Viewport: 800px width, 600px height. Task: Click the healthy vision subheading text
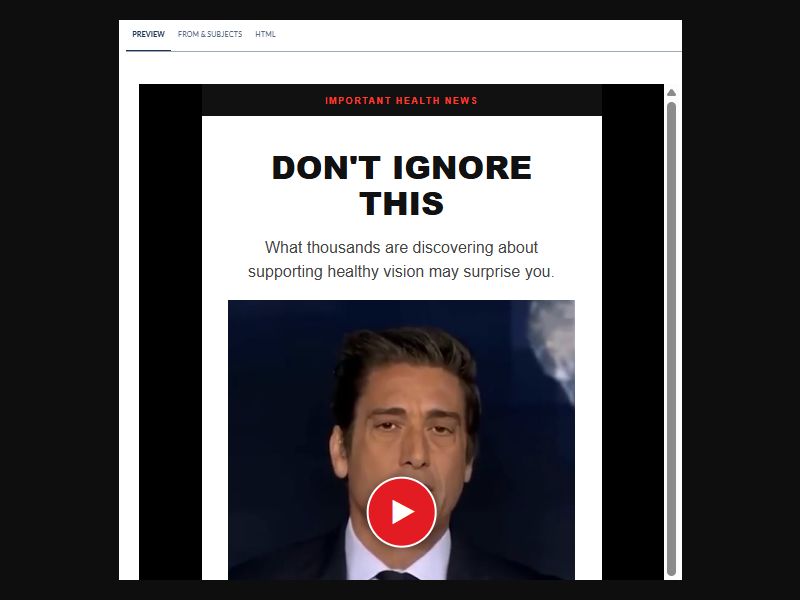click(x=402, y=259)
